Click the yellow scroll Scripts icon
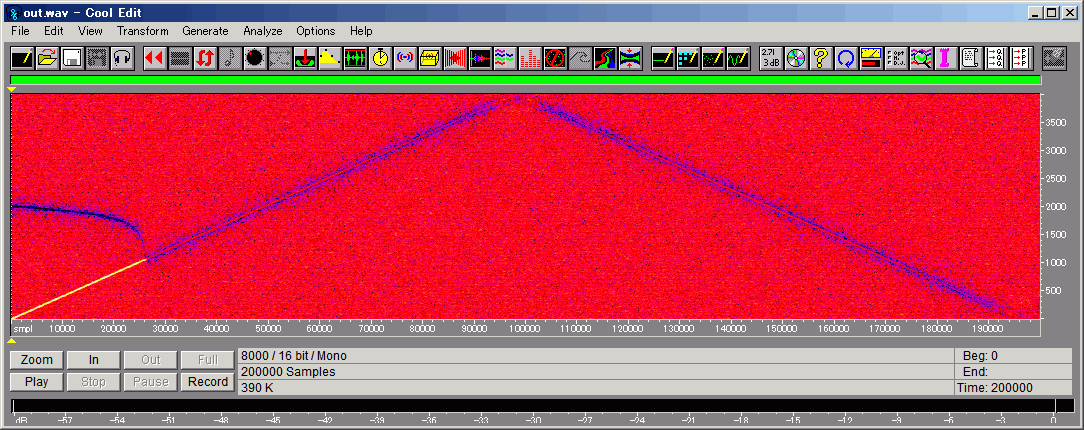Image resolution: width=1084 pixels, height=430 pixels. (971, 58)
